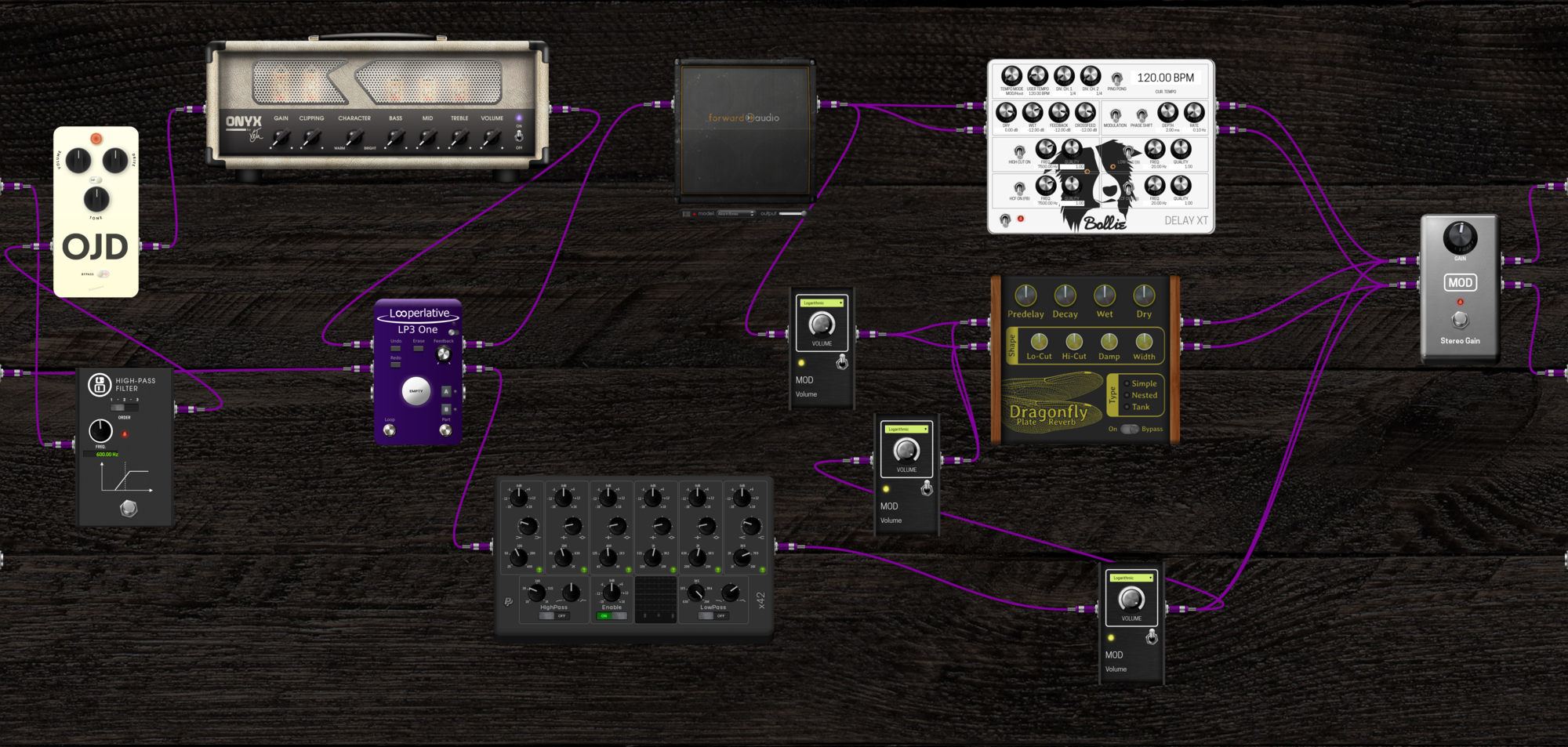Turn the Stereo Gain pedal GAIN knob

1460,238
